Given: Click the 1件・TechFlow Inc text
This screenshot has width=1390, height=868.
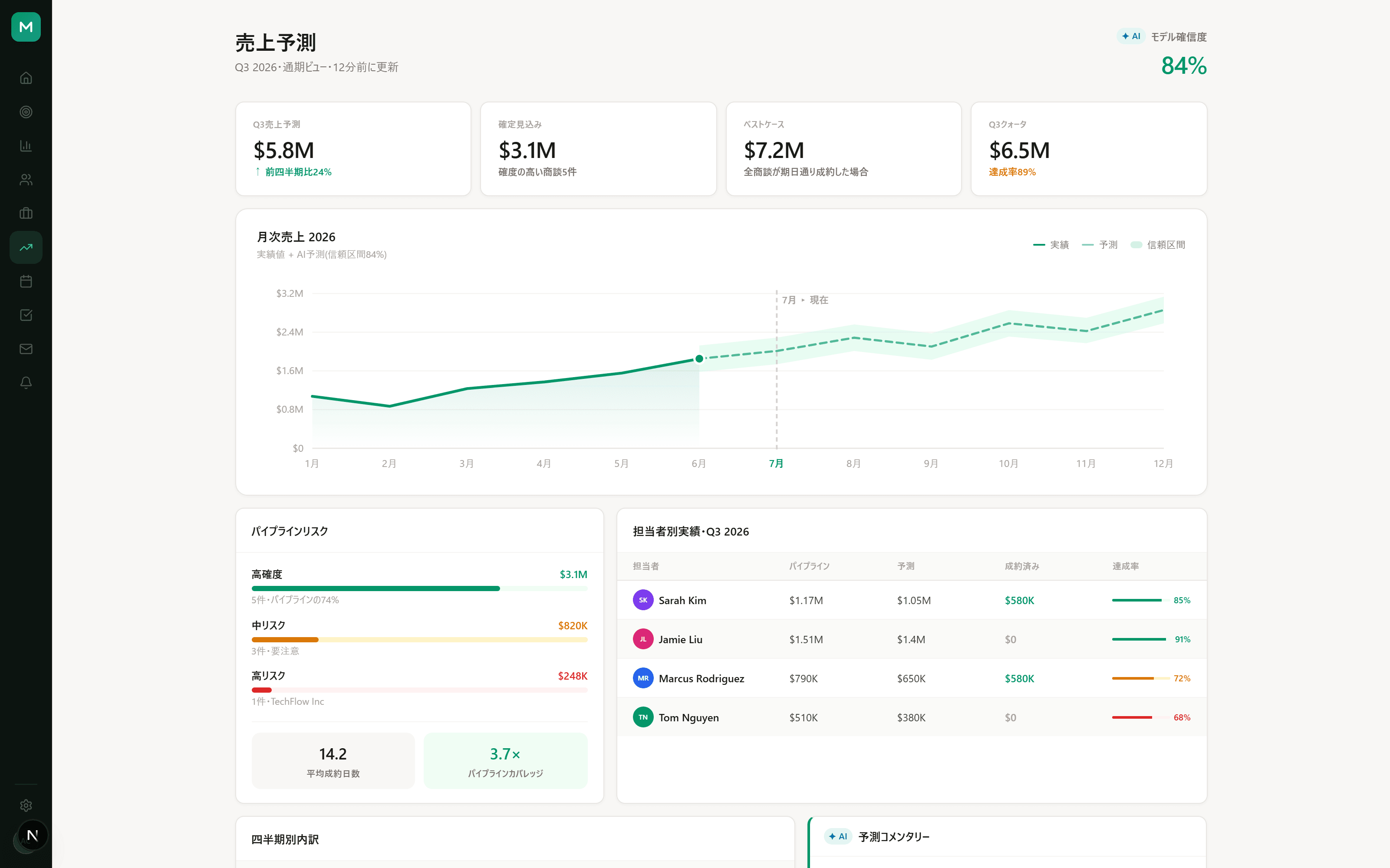Looking at the screenshot, I should coord(288,701).
